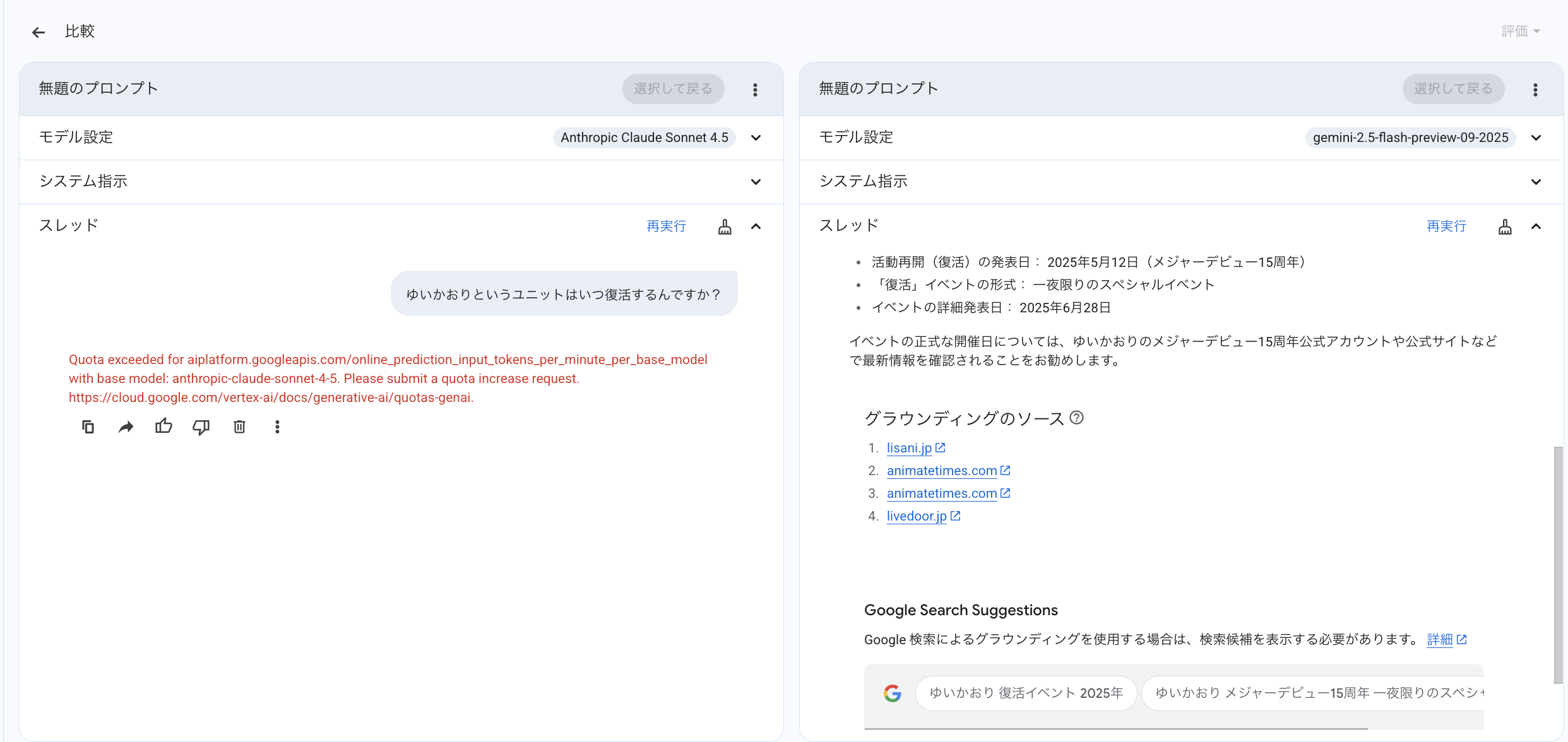Image resolution: width=1568 pixels, height=742 pixels.
Task: Expand right モデル設定 for gemini-2.5-flash
Action: pyautogui.click(x=1536, y=138)
